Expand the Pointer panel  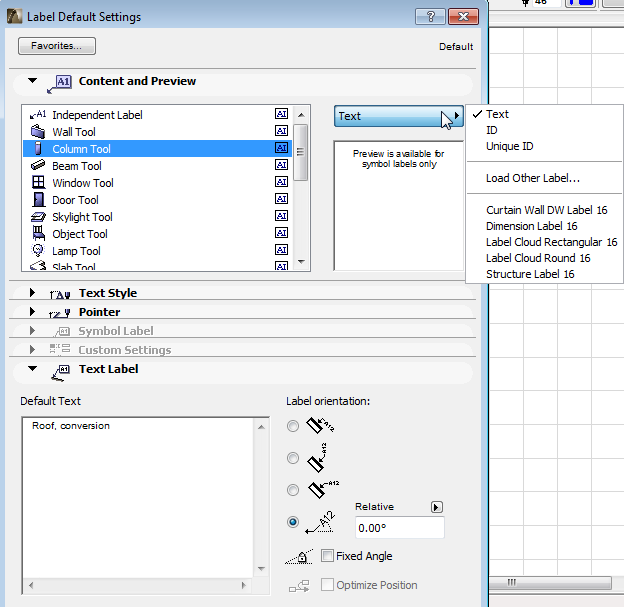(33, 312)
